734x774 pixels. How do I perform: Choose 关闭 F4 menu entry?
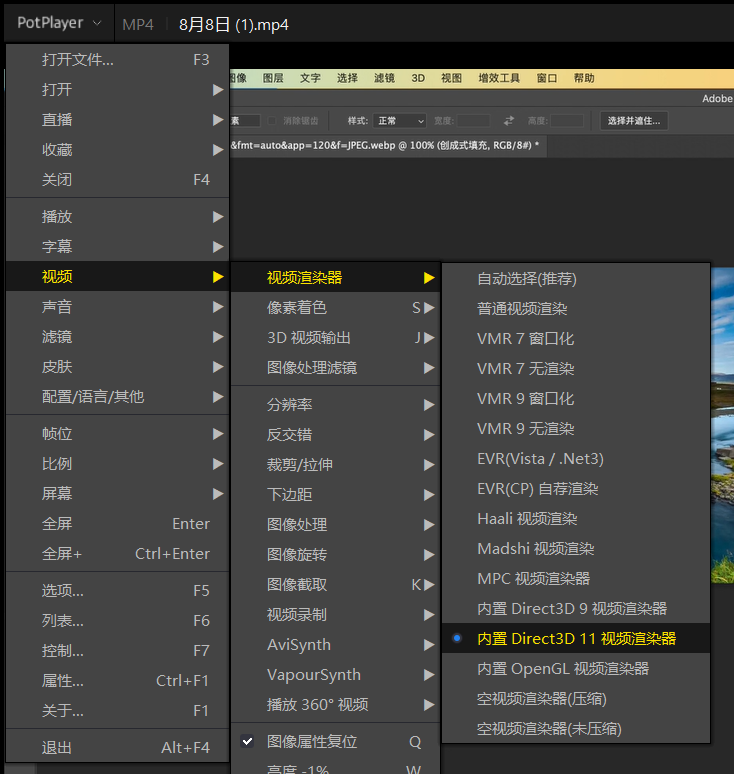coord(117,180)
